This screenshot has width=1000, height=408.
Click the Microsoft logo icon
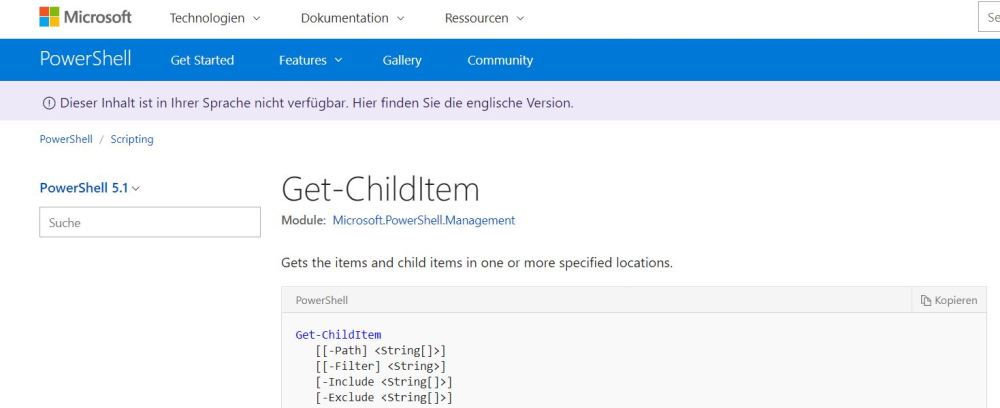(x=50, y=18)
